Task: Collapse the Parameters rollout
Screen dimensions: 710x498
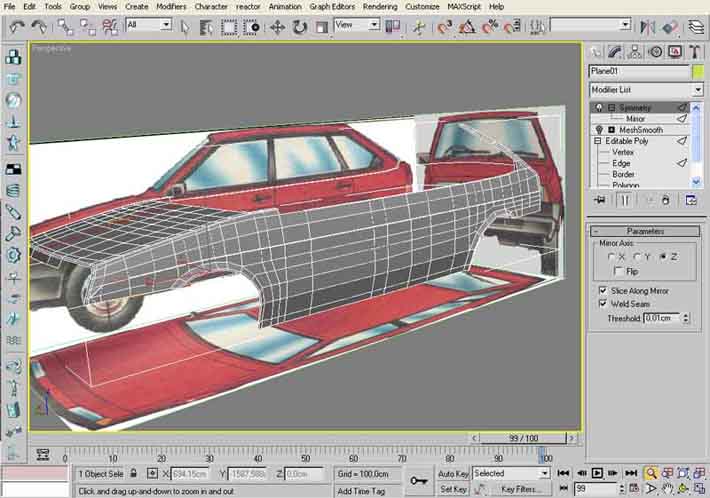Action: (646, 231)
